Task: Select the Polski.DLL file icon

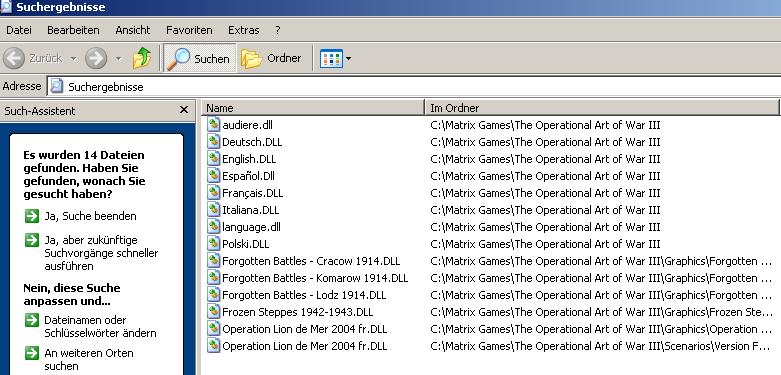Action: coord(214,244)
